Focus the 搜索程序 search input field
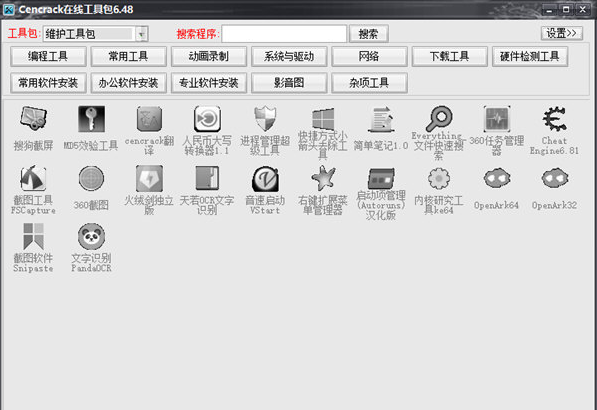Screen dimensions: 597x410 [x=284, y=34]
